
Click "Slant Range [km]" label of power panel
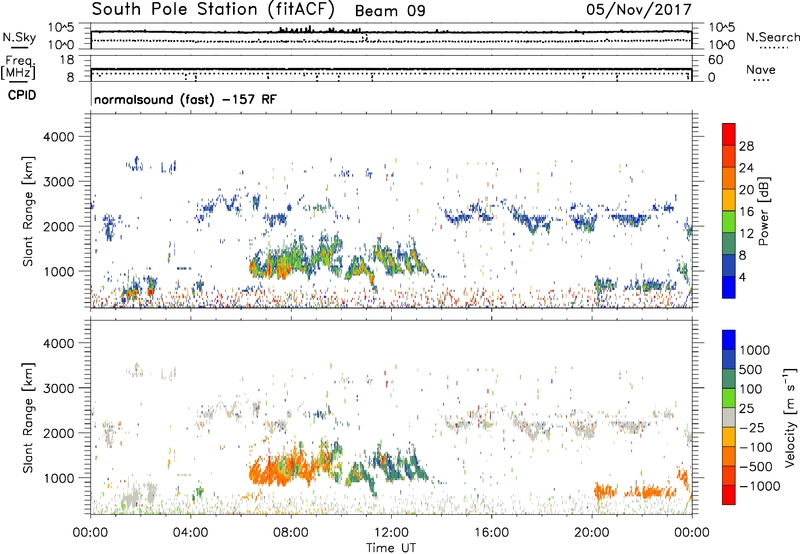tap(28, 211)
